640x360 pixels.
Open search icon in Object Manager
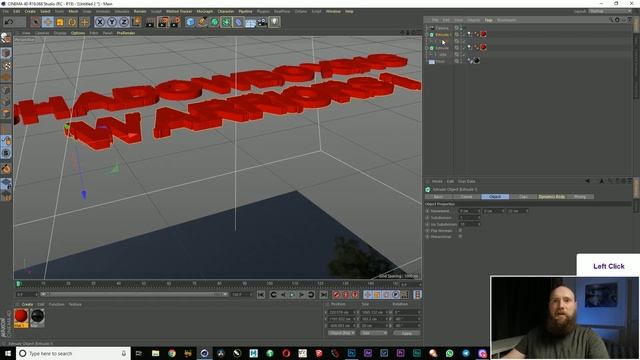[x=611, y=20]
